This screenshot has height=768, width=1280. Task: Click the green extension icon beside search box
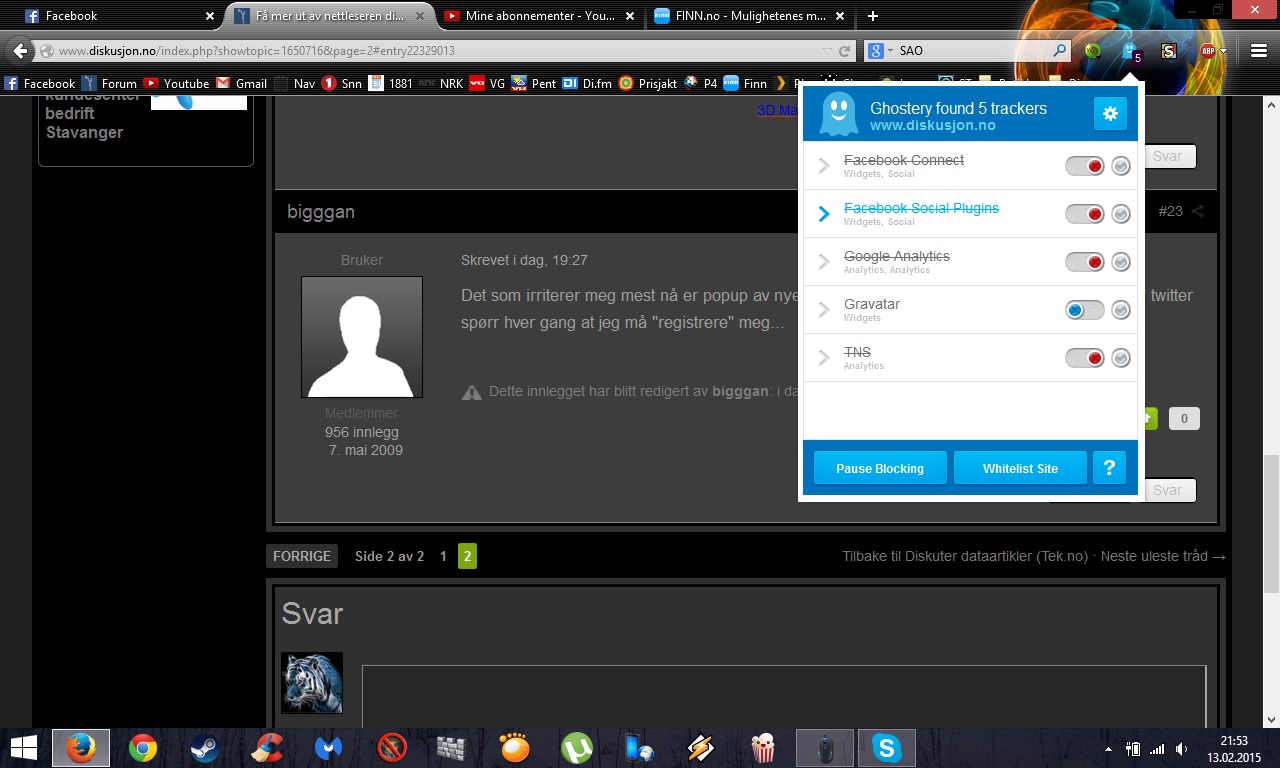[1093, 51]
